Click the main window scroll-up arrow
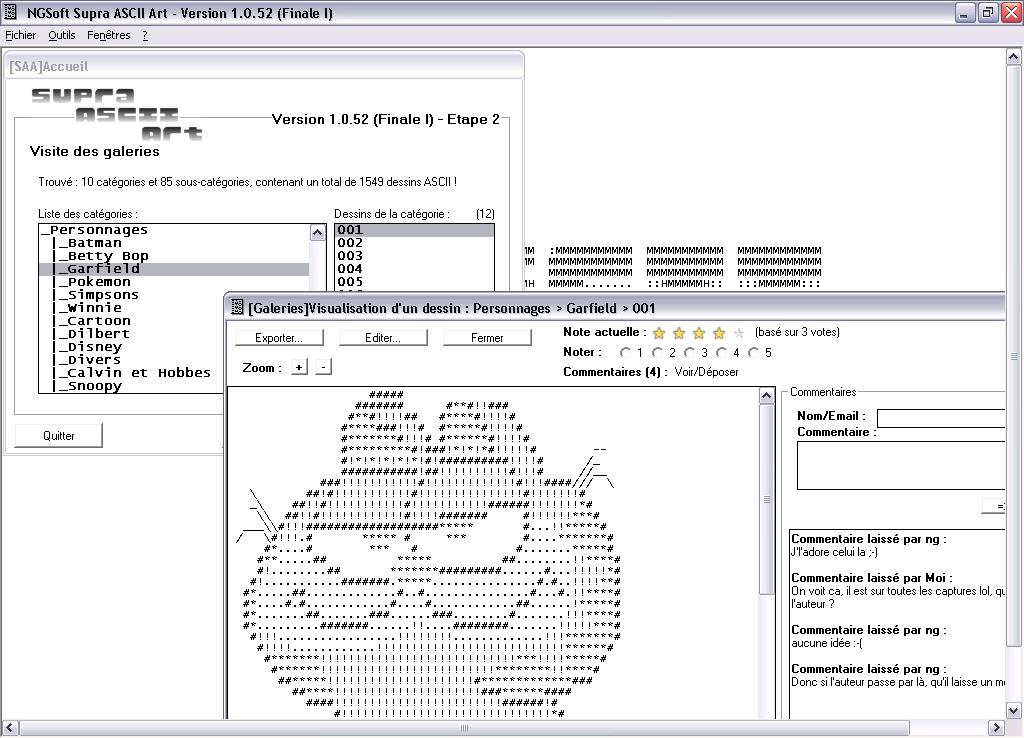The image size is (1024, 738). [x=1013, y=57]
